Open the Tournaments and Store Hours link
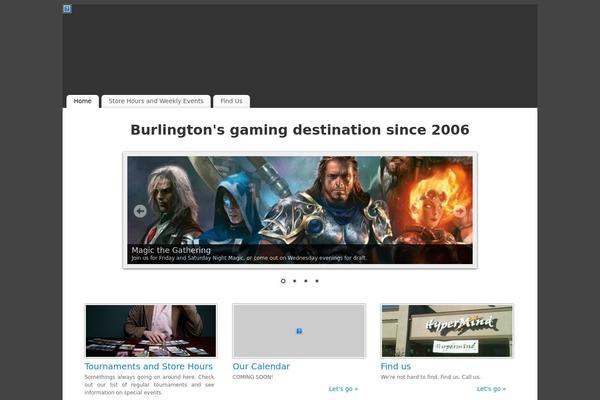Image resolution: width=600 pixels, height=400 pixels. click(x=148, y=366)
